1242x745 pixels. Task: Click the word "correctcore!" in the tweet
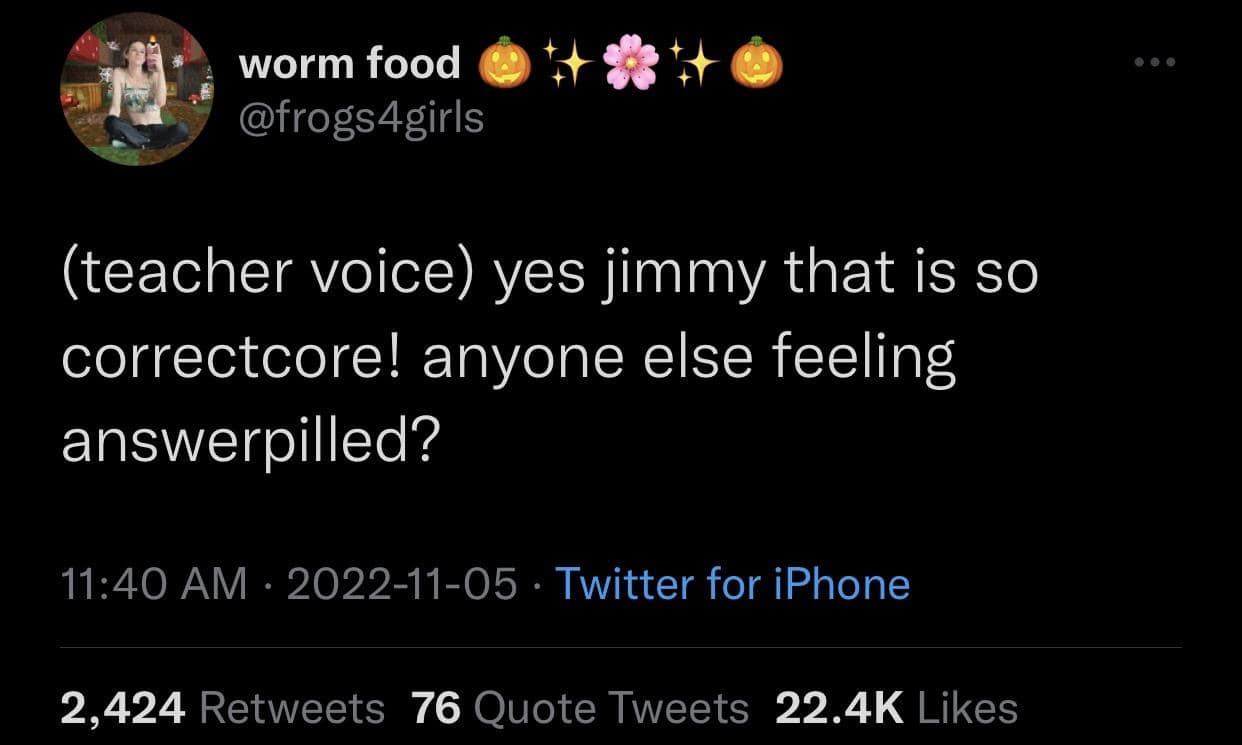point(233,357)
